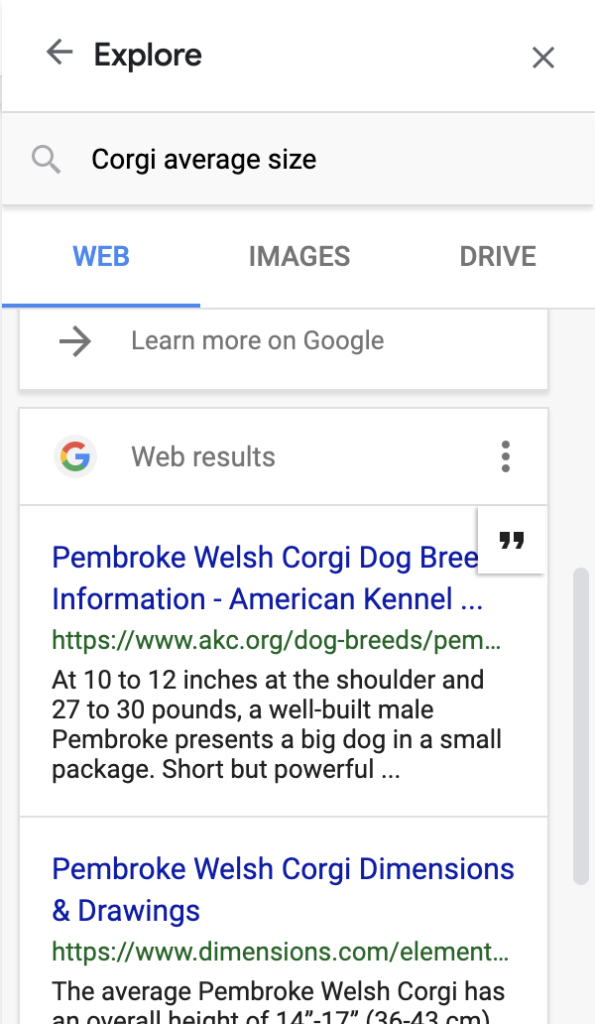Click the AKC result snippet text

pos(277,725)
